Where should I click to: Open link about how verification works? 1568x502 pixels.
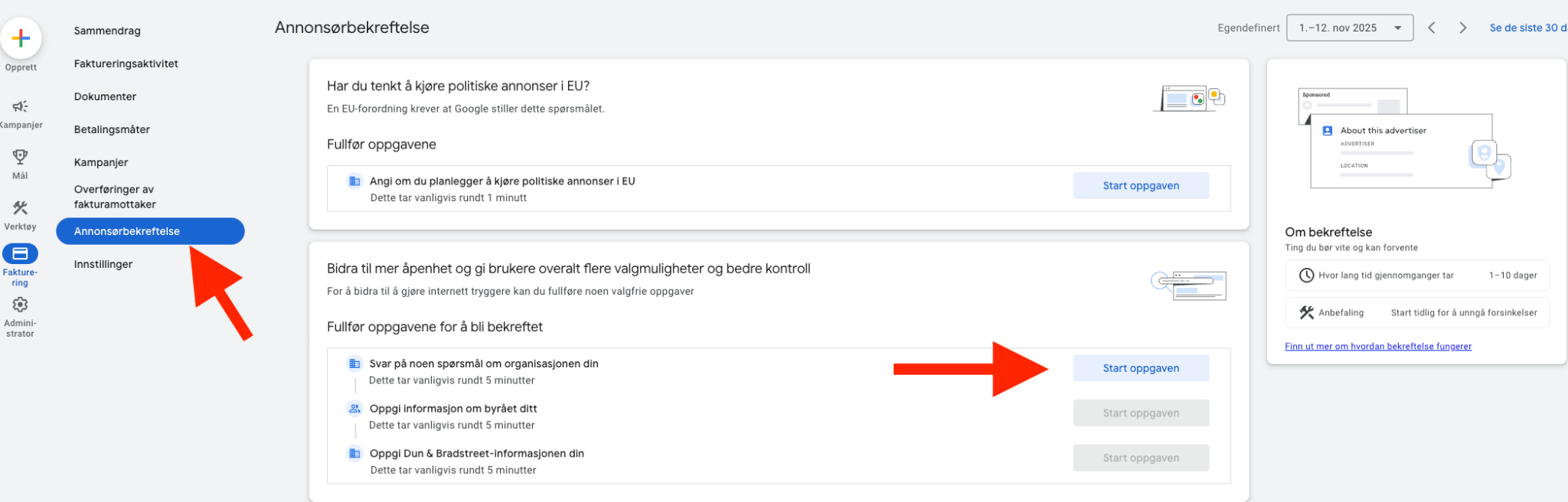point(1377,347)
